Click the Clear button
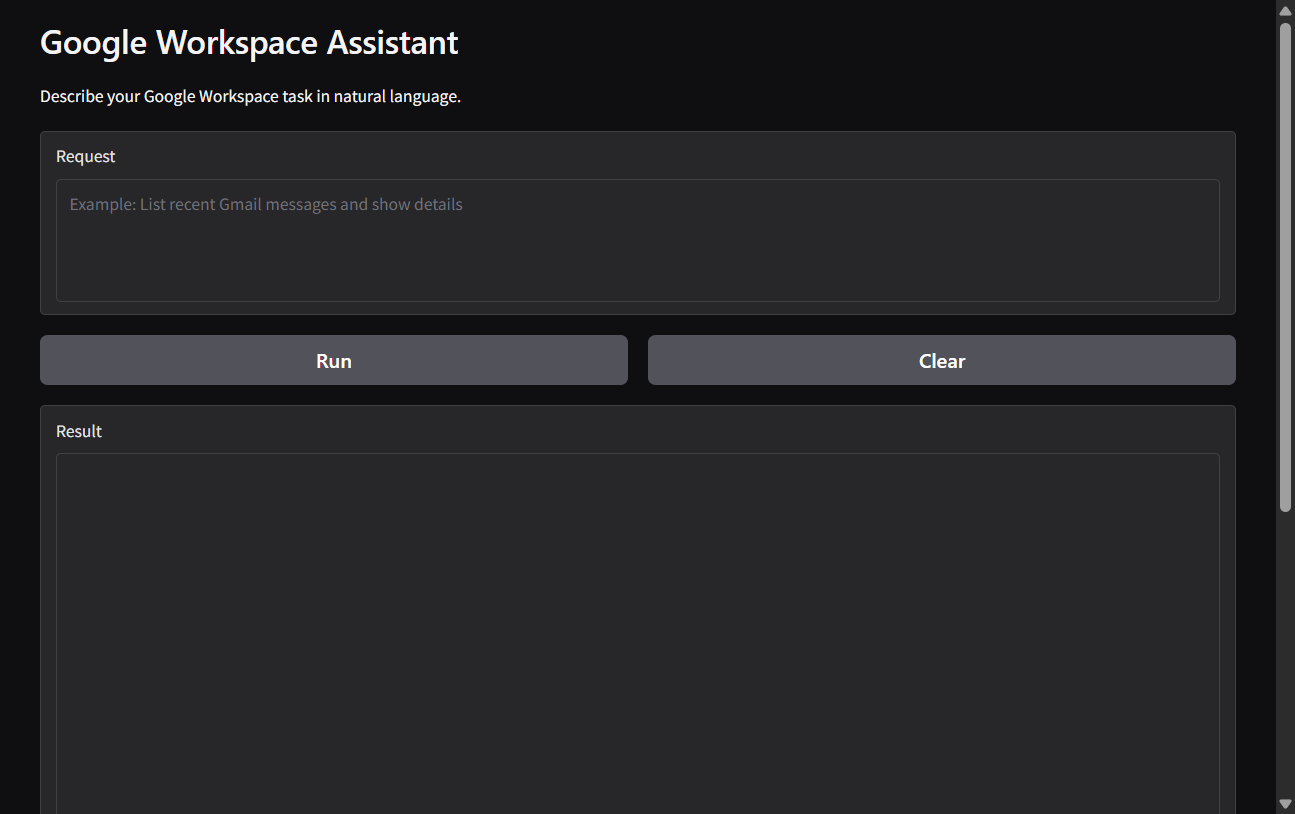The image size is (1295, 814). pos(941,360)
